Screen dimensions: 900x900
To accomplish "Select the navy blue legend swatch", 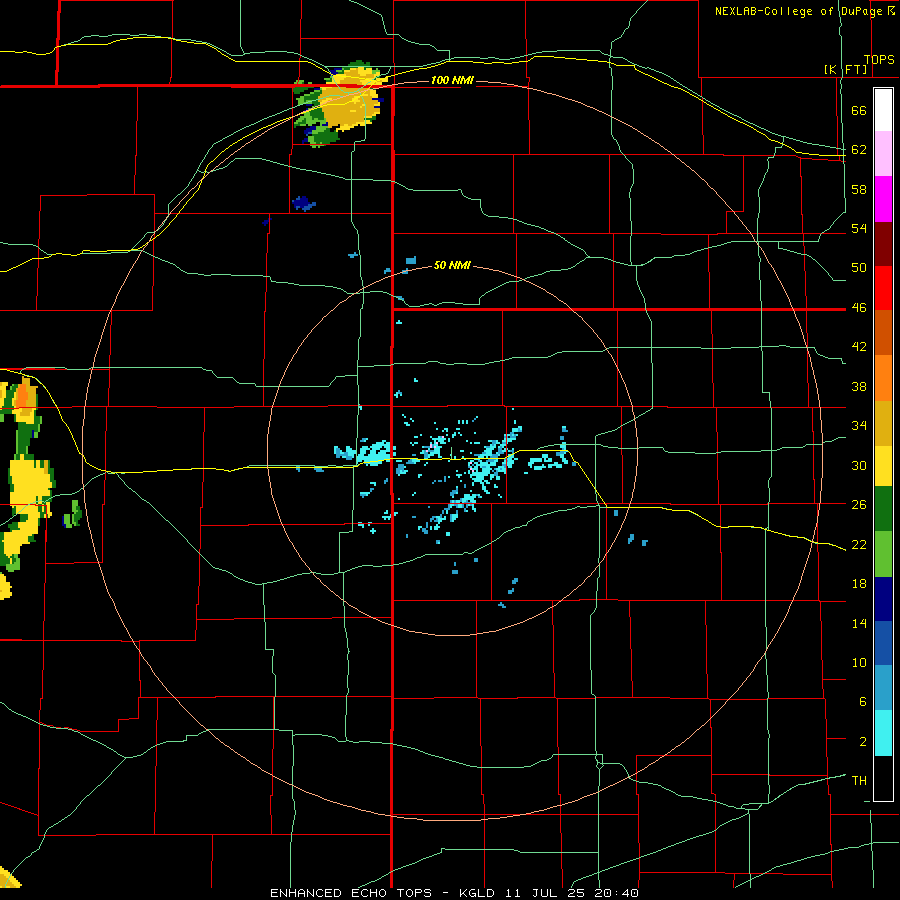I will 883,599.
